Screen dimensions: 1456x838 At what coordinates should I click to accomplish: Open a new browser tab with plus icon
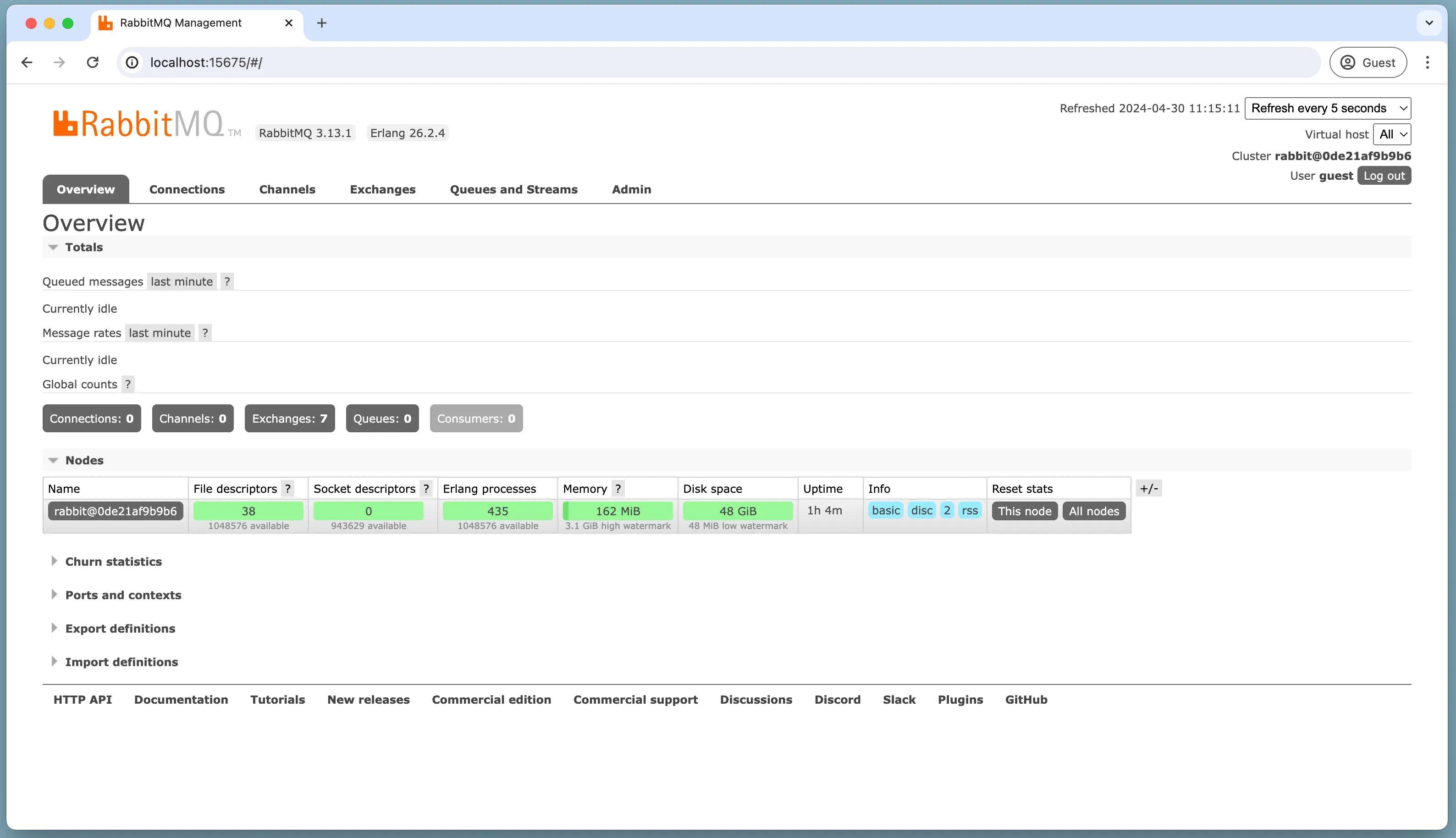coord(322,23)
